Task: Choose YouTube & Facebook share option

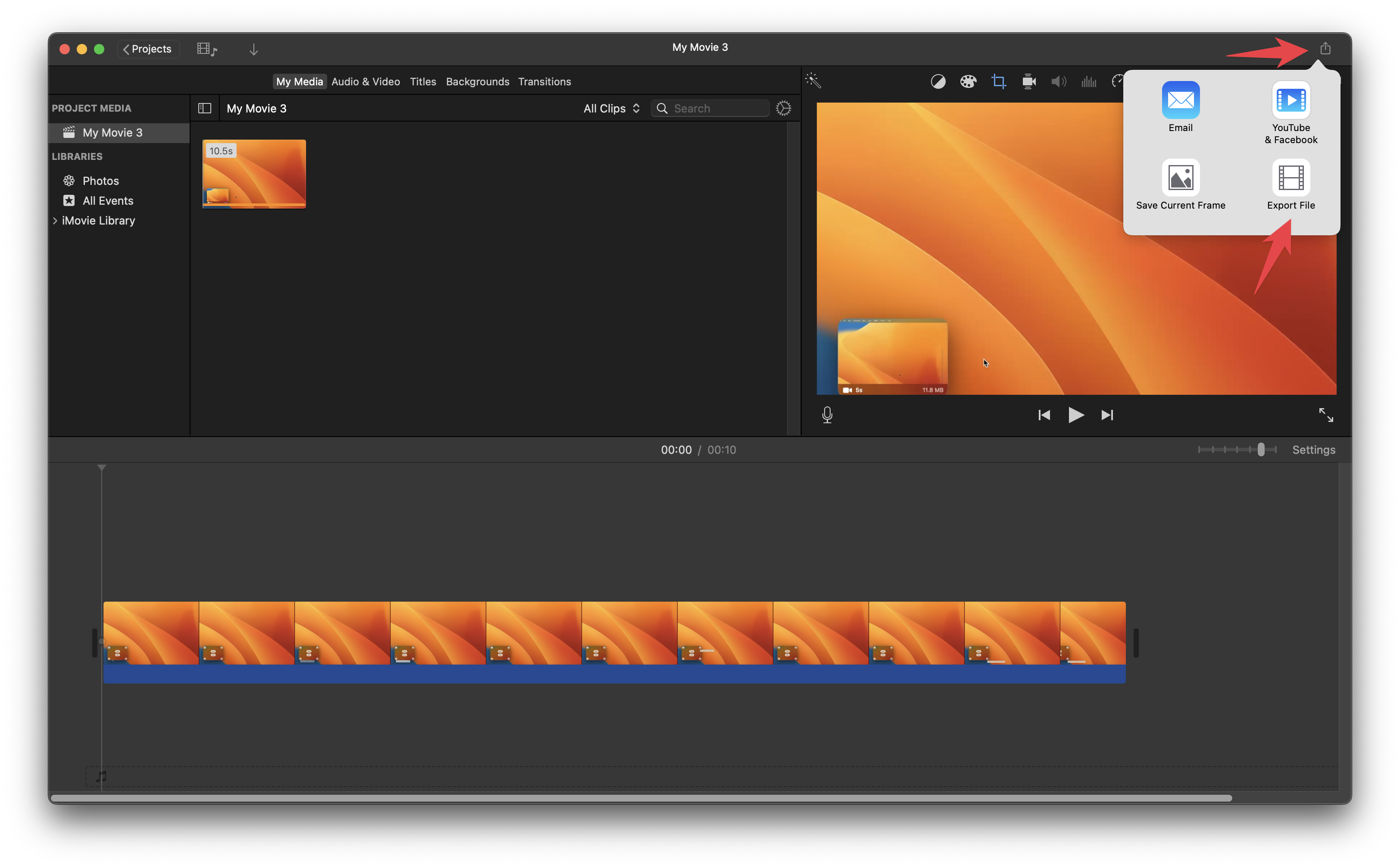Action: [x=1291, y=113]
